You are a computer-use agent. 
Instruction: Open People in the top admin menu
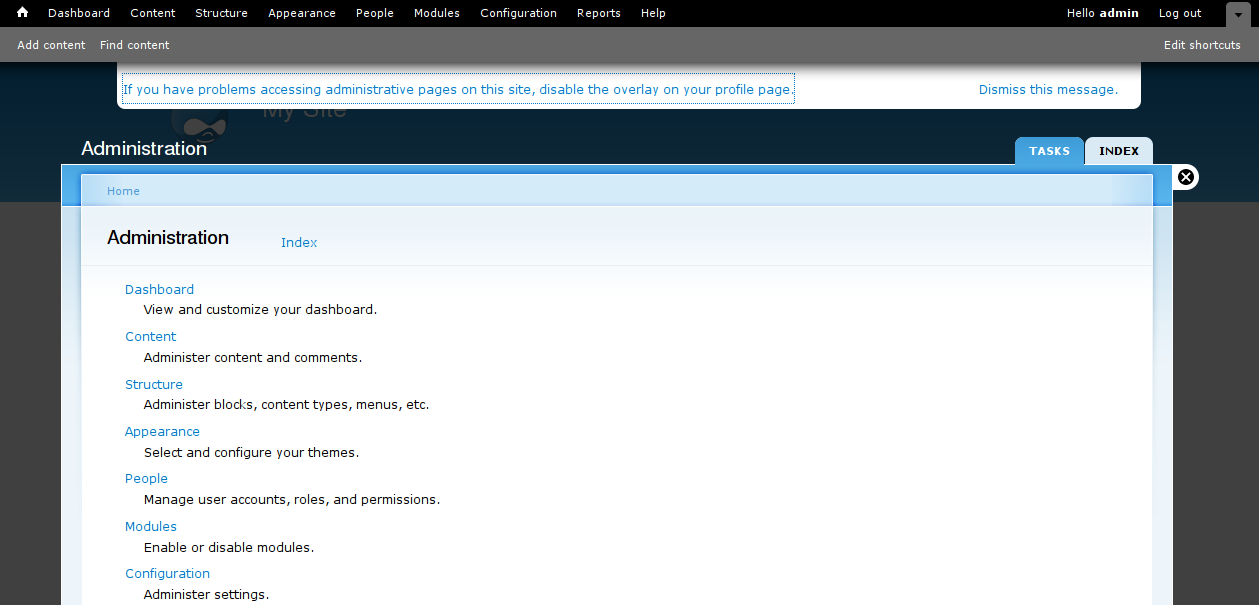tap(375, 13)
